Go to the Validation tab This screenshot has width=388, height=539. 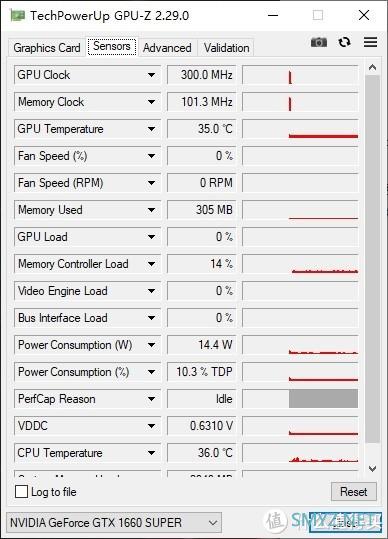[226, 48]
